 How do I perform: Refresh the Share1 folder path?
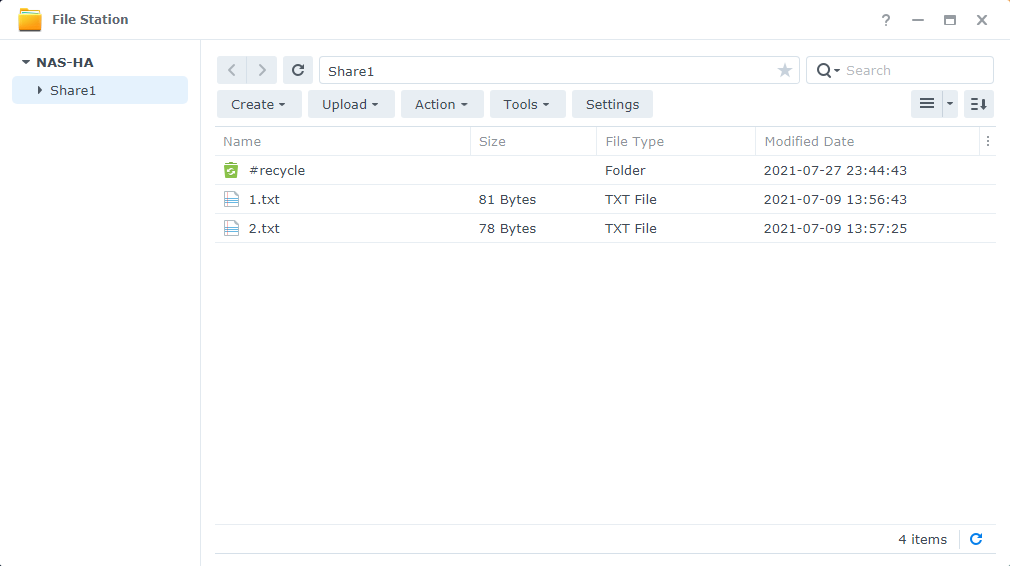click(298, 70)
